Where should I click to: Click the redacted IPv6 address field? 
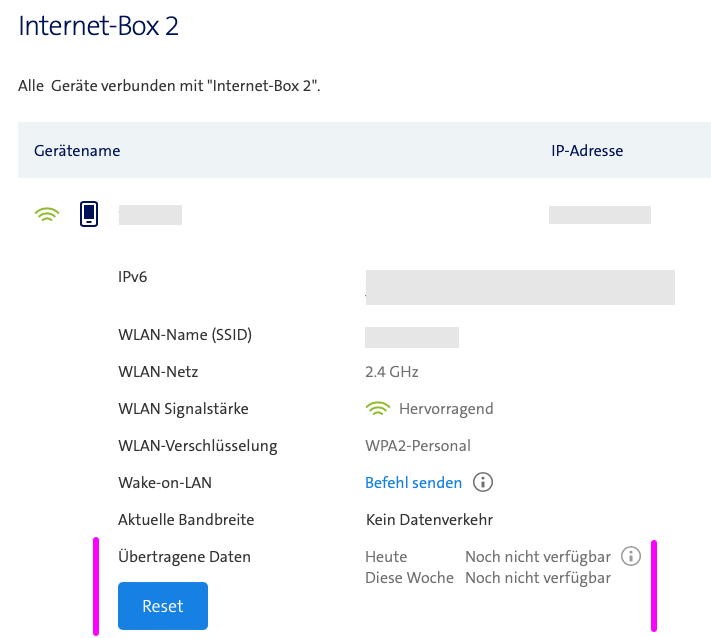(x=520, y=286)
